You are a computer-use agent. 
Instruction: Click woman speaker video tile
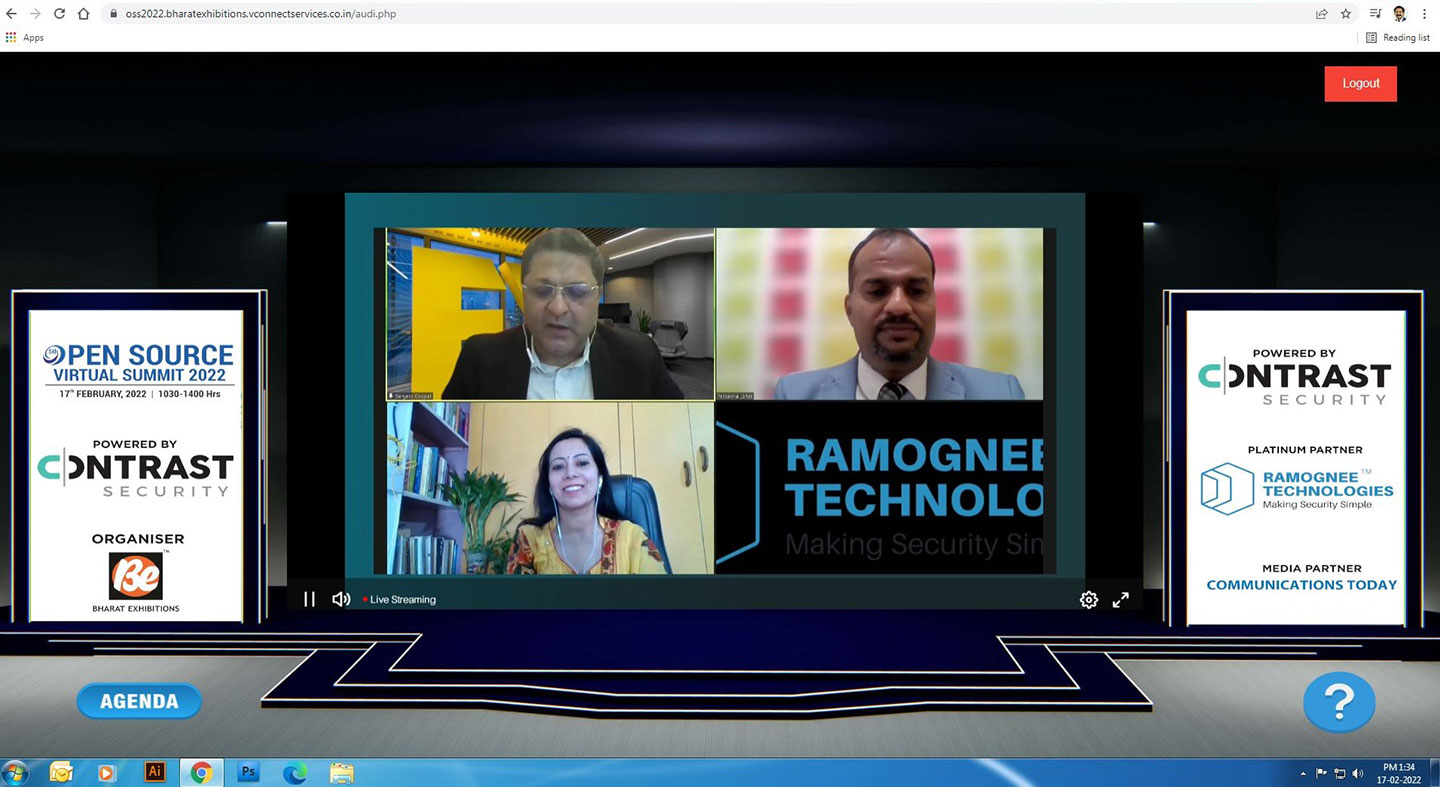coord(550,488)
